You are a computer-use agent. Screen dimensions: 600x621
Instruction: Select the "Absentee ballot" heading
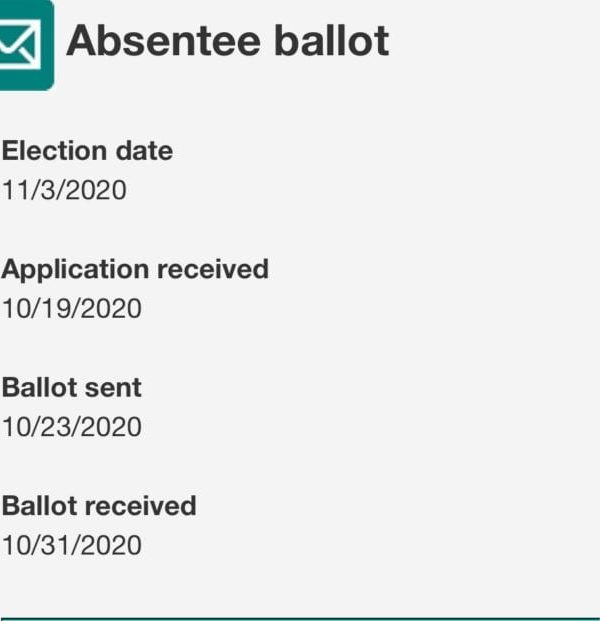coord(227,41)
